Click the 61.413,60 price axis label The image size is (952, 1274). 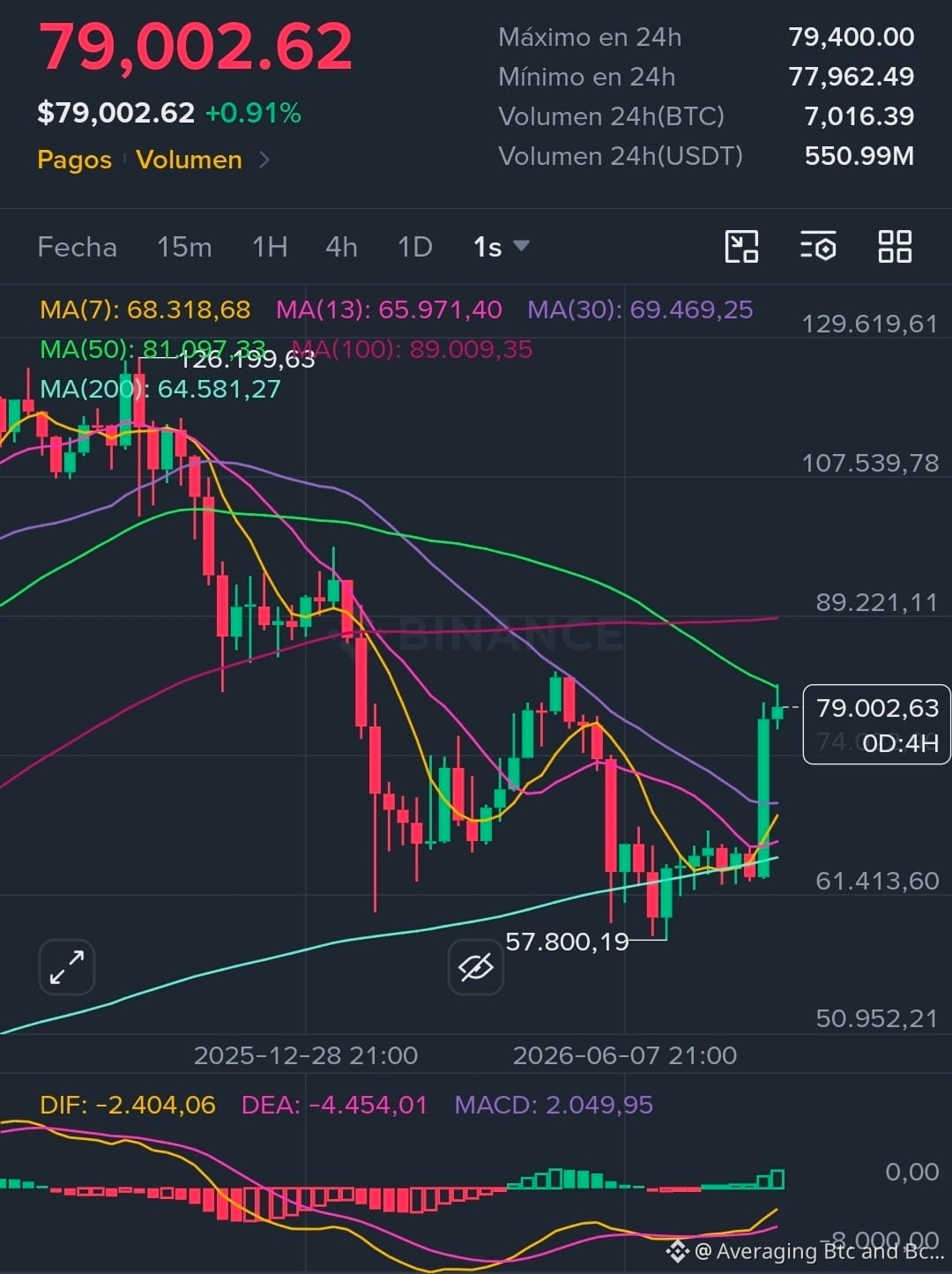pyautogui.click(x=877, y=881)
